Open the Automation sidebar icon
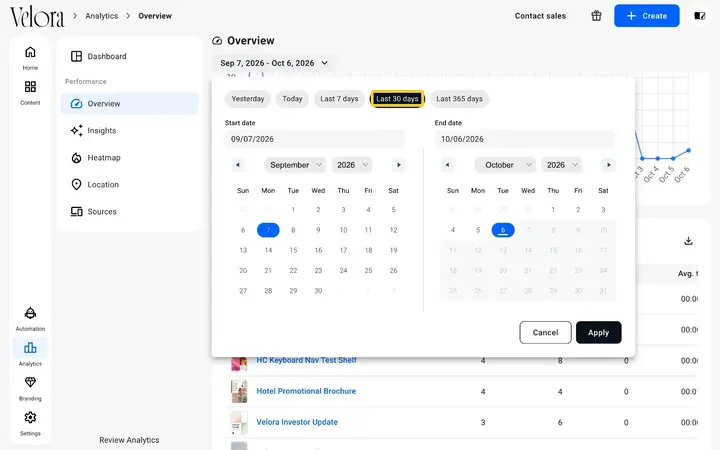720x450 pixels. pos(30,313)
